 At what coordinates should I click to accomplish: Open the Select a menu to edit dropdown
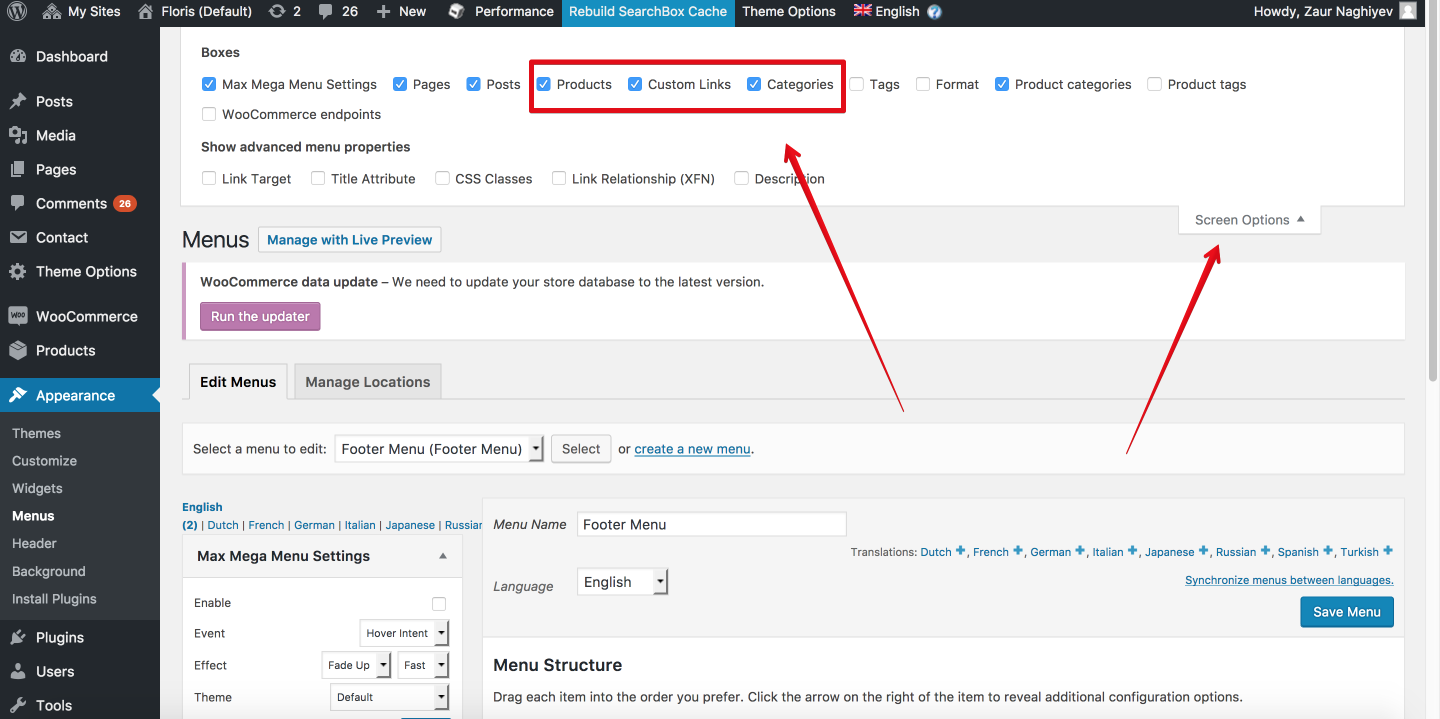[x=439, y=449]
